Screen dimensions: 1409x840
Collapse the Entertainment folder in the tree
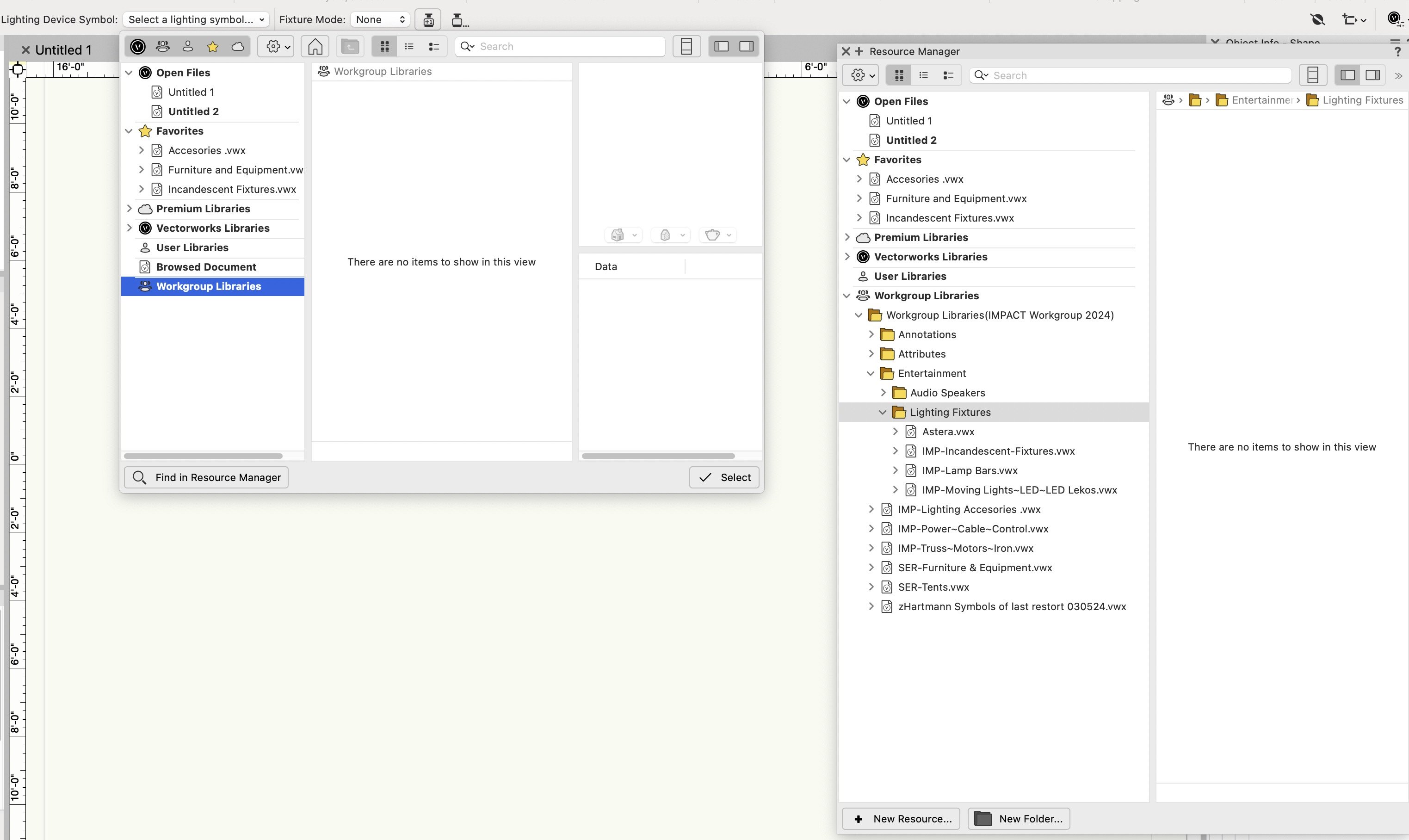tap(871, 374)
